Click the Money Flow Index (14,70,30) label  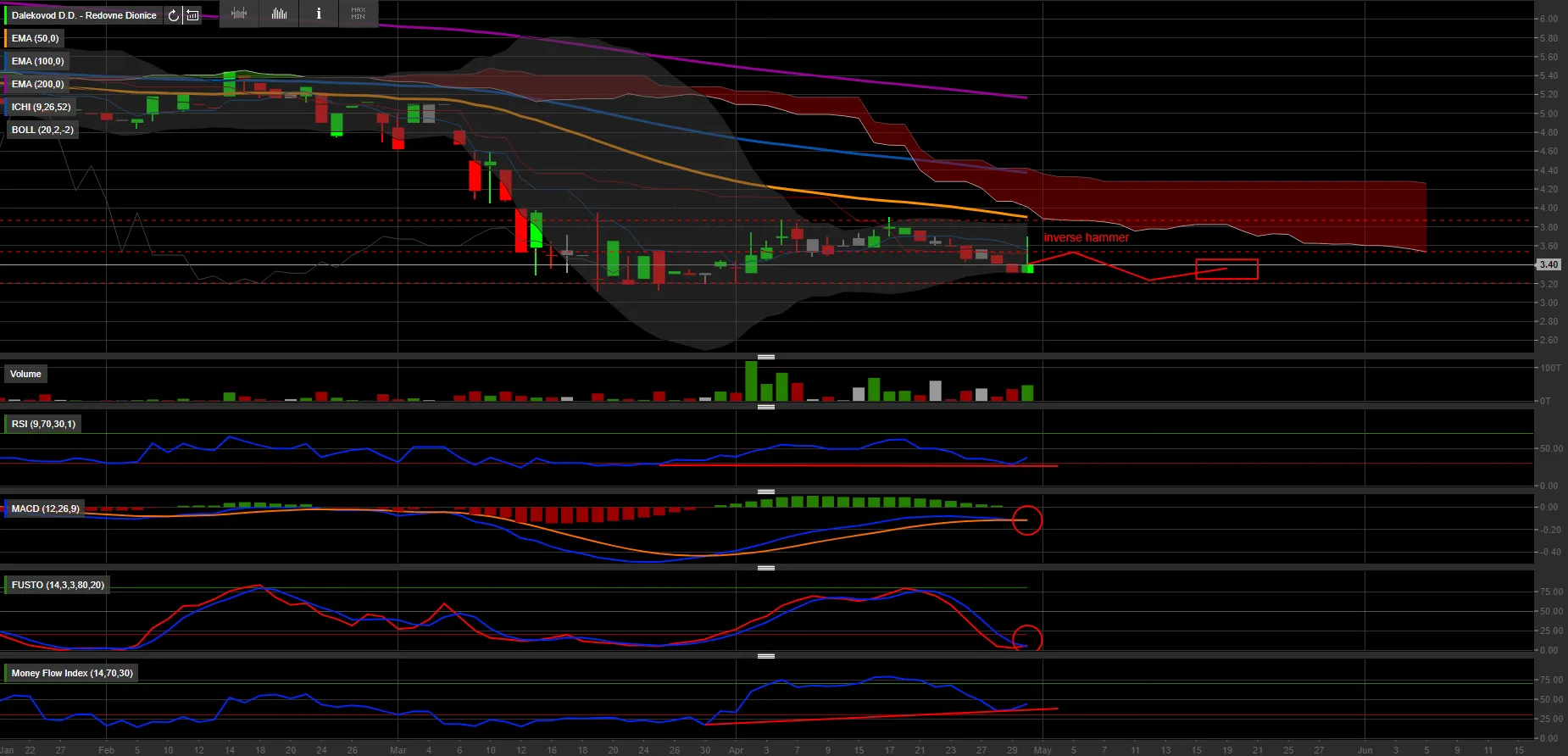point(72,673)
